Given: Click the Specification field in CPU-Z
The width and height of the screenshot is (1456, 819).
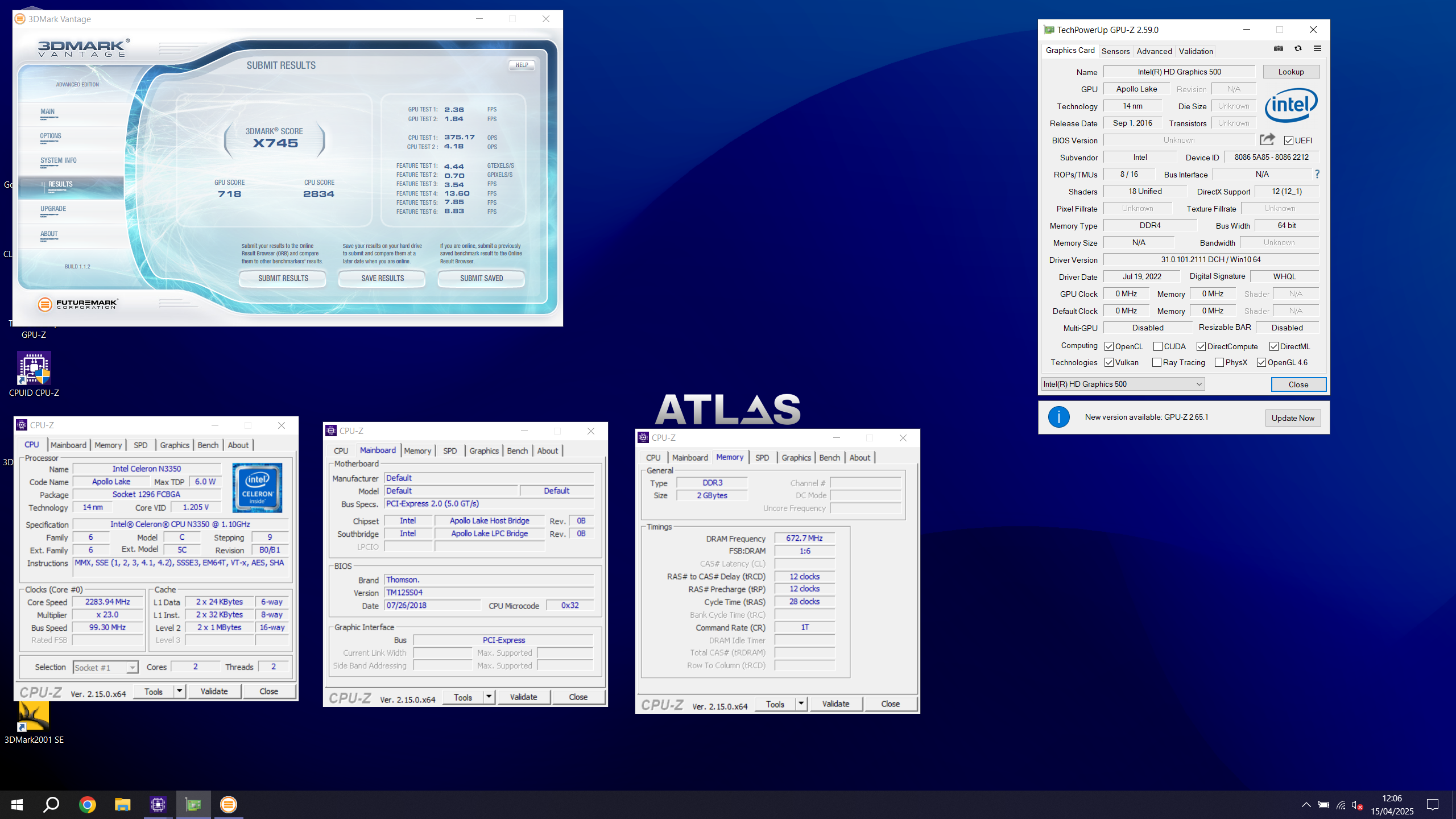Looking at the screenshot, I should [180, 524].
